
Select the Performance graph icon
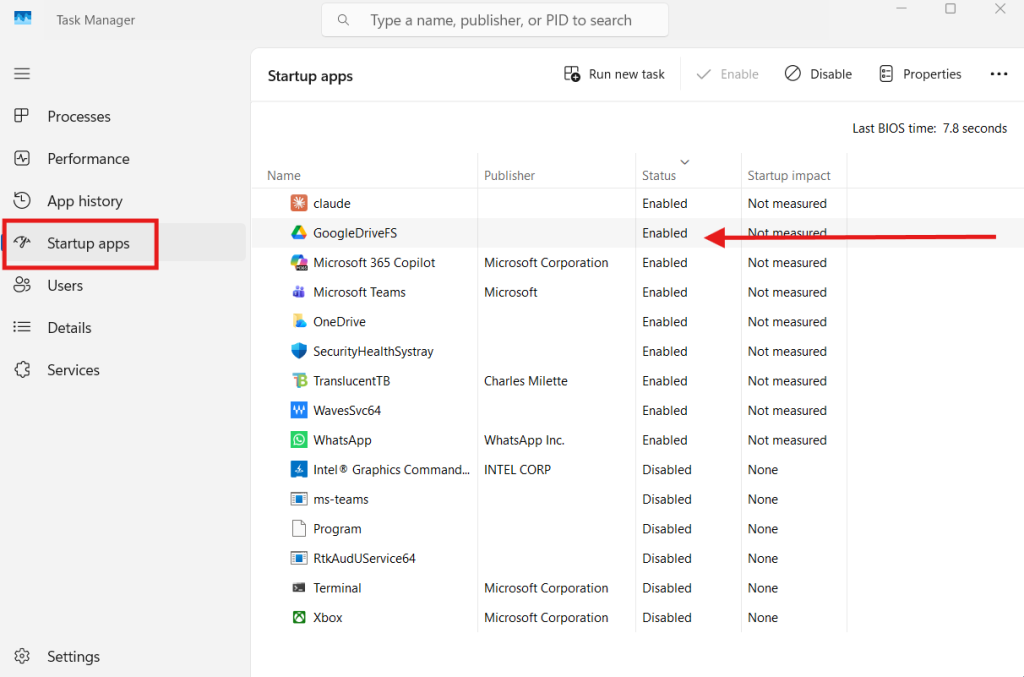22,158
